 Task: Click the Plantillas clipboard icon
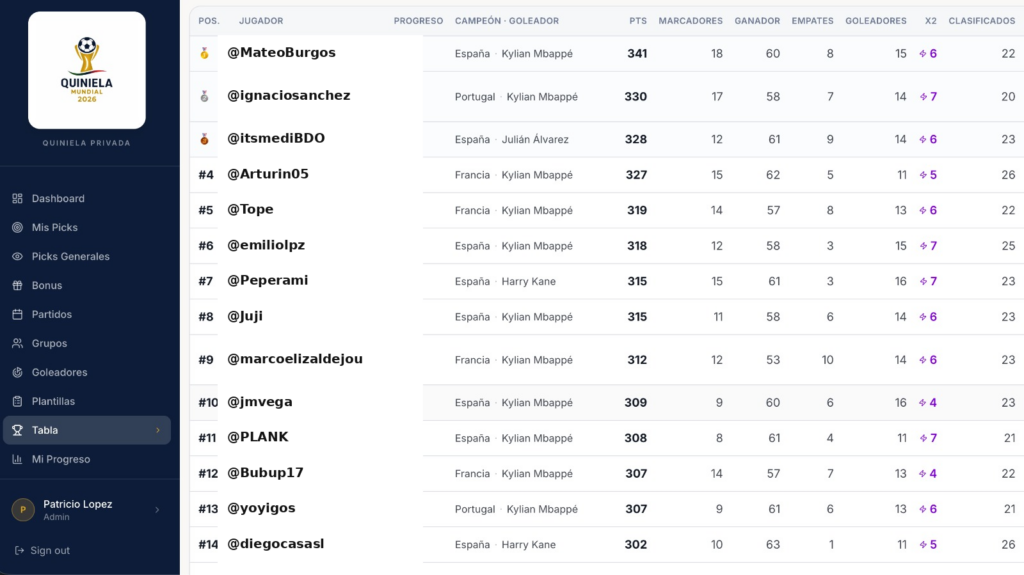(18, 401)
